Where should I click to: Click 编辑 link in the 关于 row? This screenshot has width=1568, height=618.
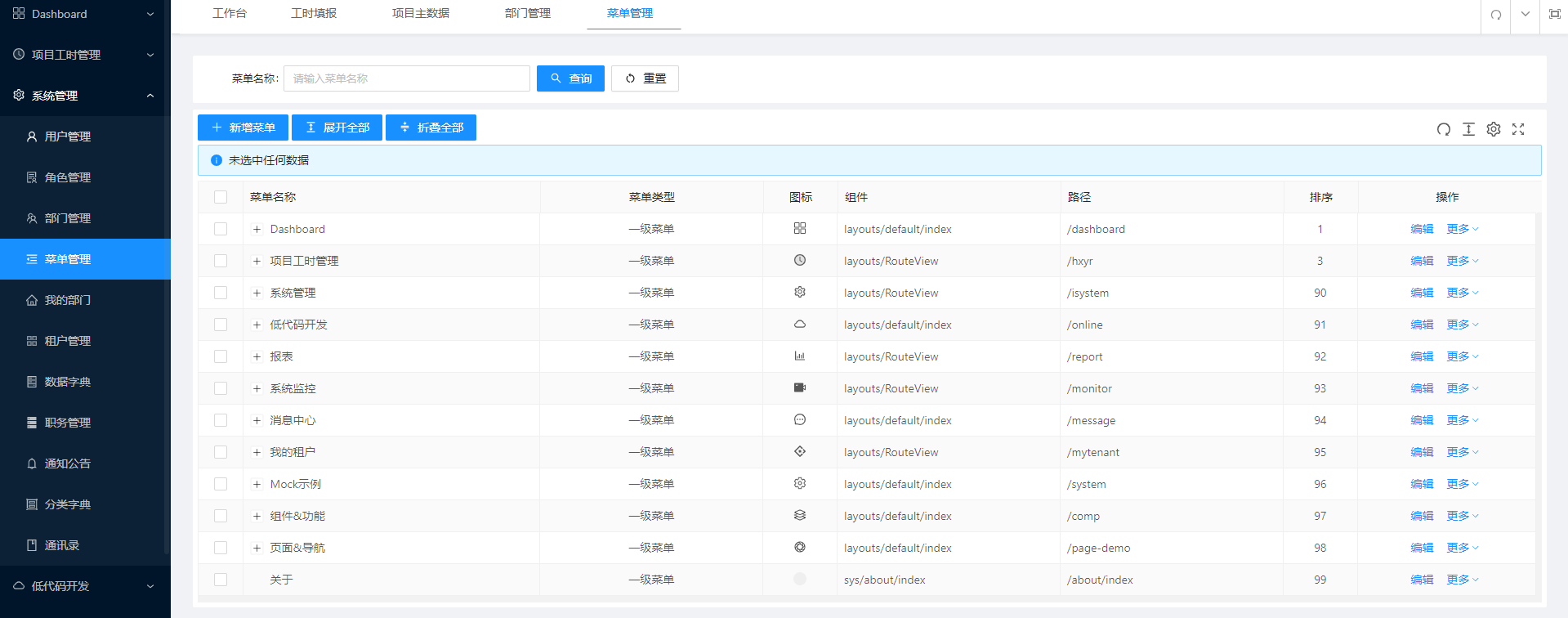(1422, 580)
